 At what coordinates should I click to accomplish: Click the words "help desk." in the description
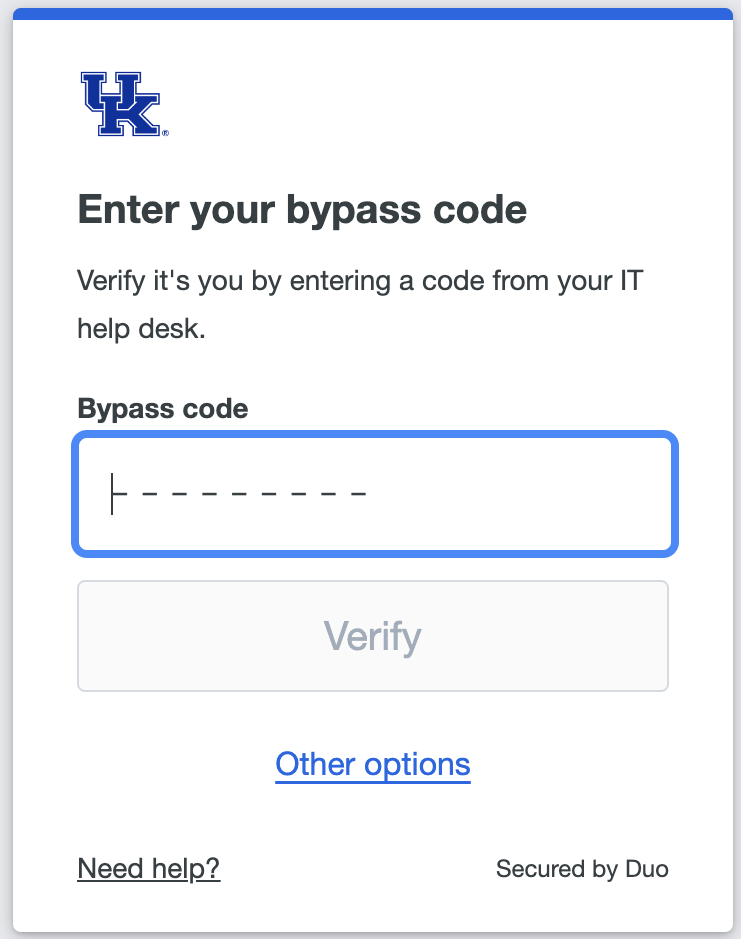141,329
